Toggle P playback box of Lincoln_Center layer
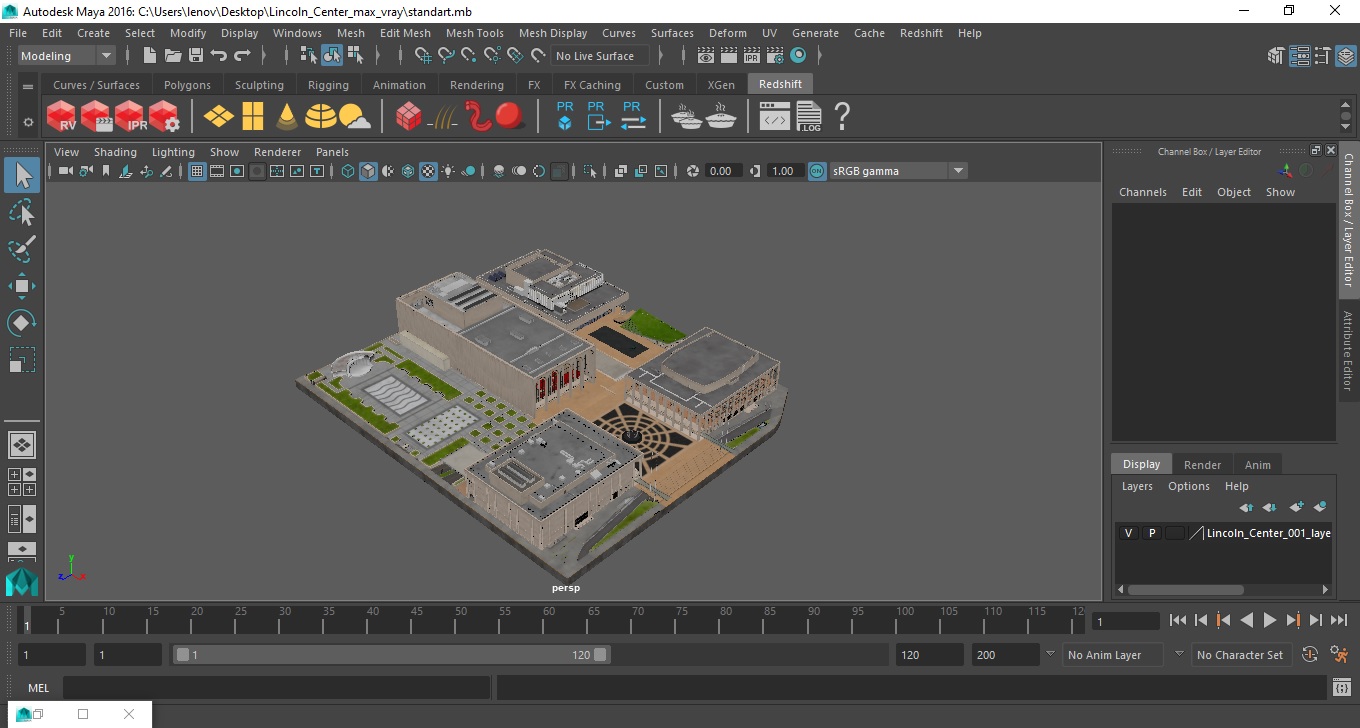This screenshot has height=728, width=1360. point(1152,533)
